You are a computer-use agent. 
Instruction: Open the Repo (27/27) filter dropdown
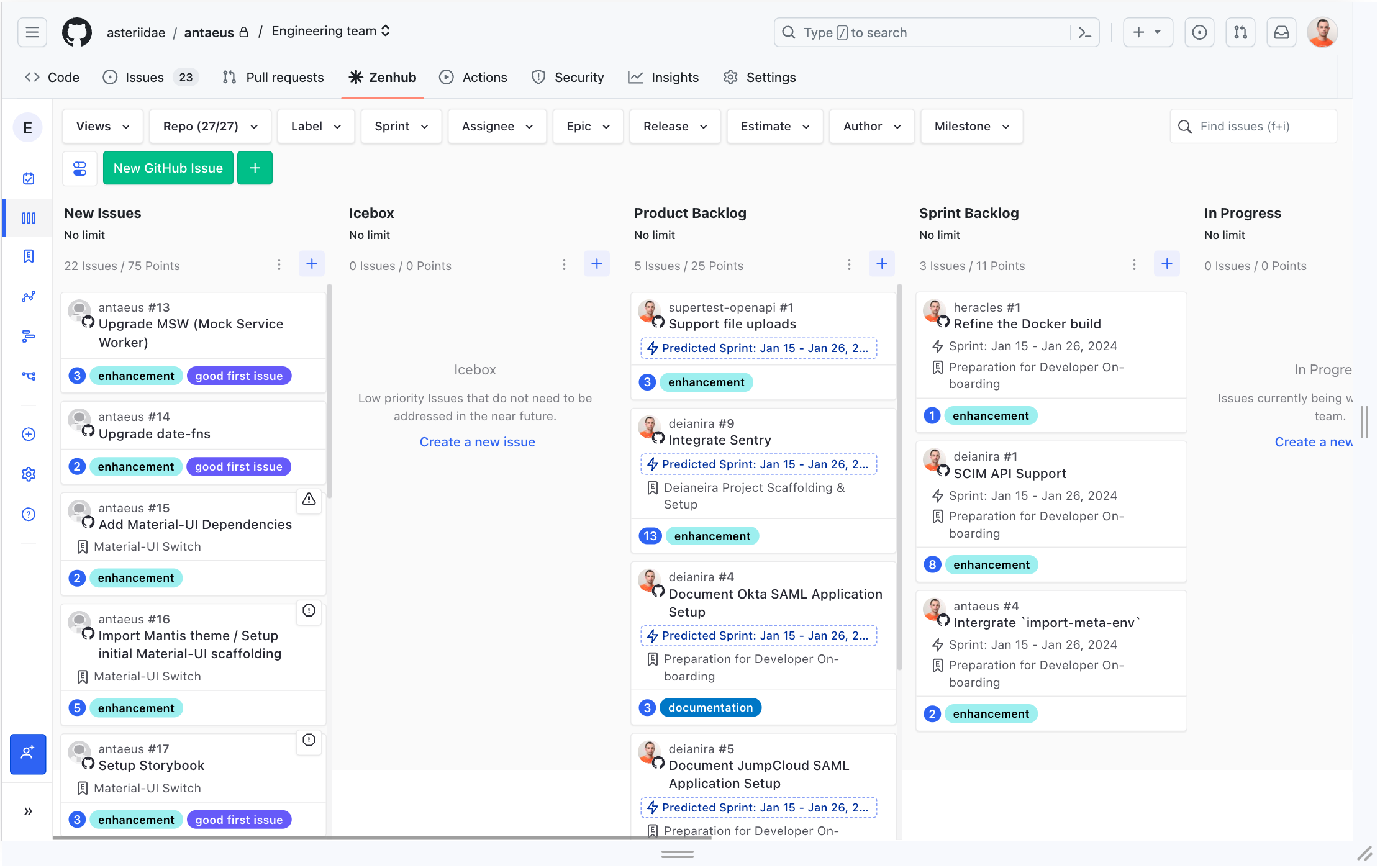click(x=211, y=127)
